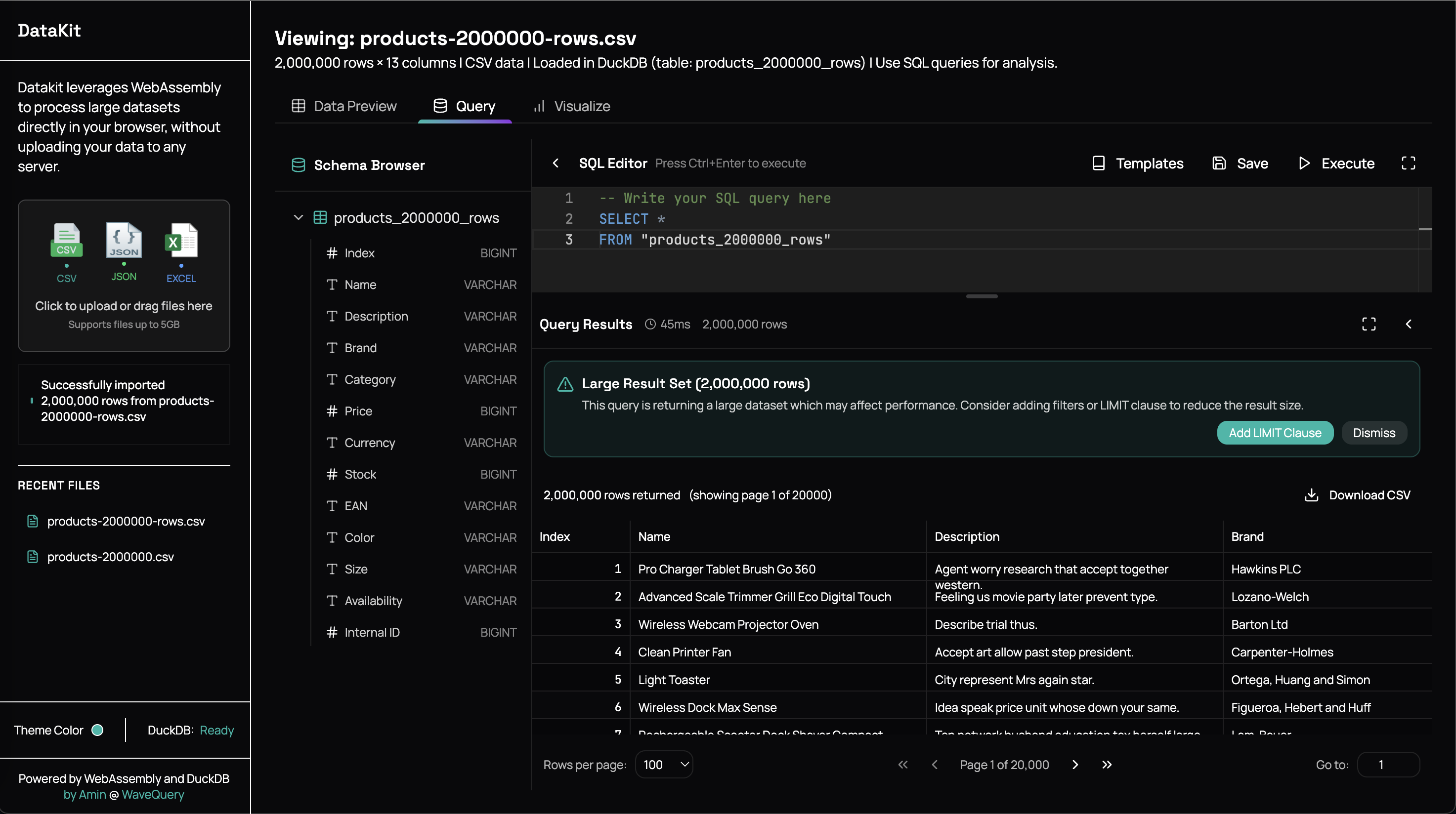Select the Brand column in schema
Screen dimensions: 1456x814
(421, 348)
